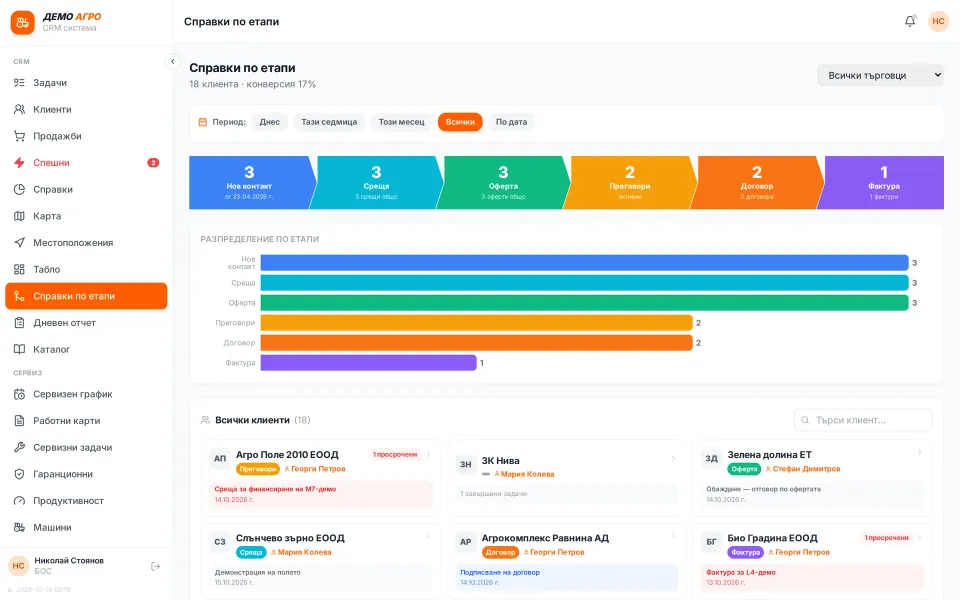Screen dimensions: 960x600
Task: Choose the По дата period filter
Action: (x=511, y=122)
